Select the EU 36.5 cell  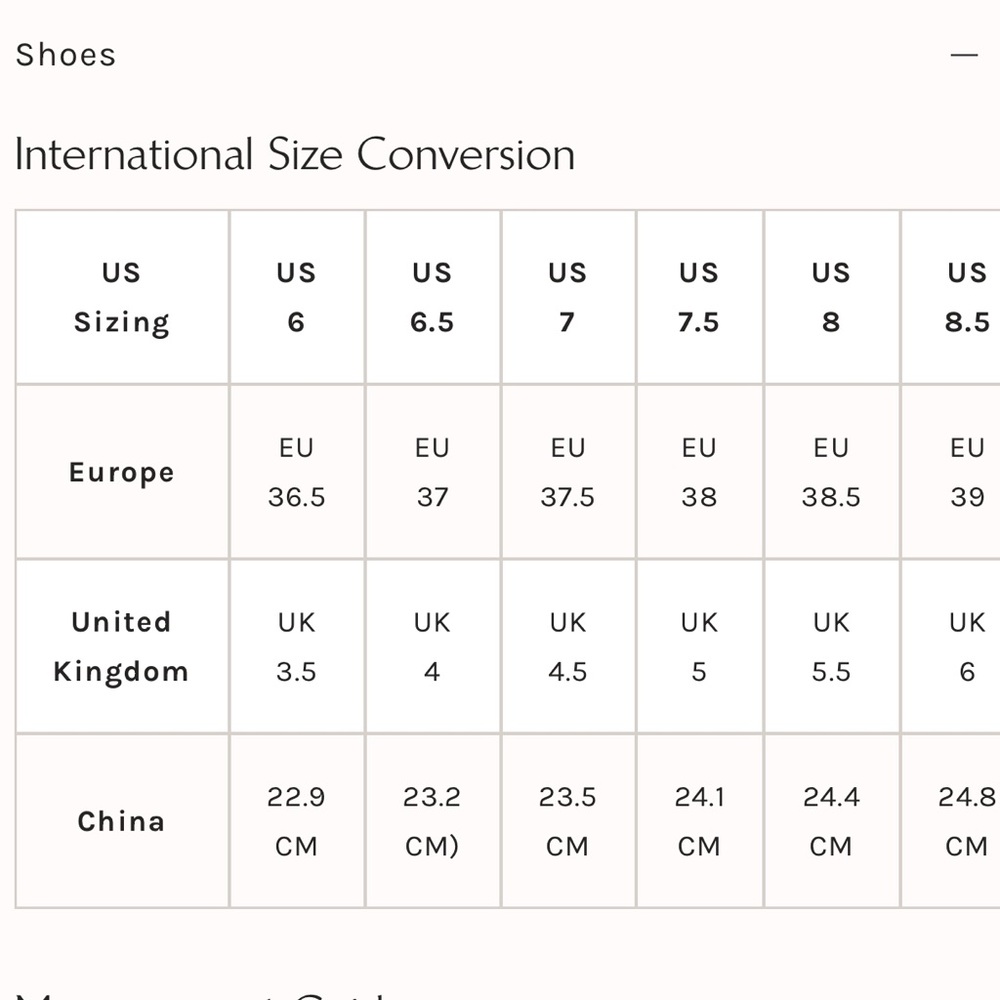(296, 472)
